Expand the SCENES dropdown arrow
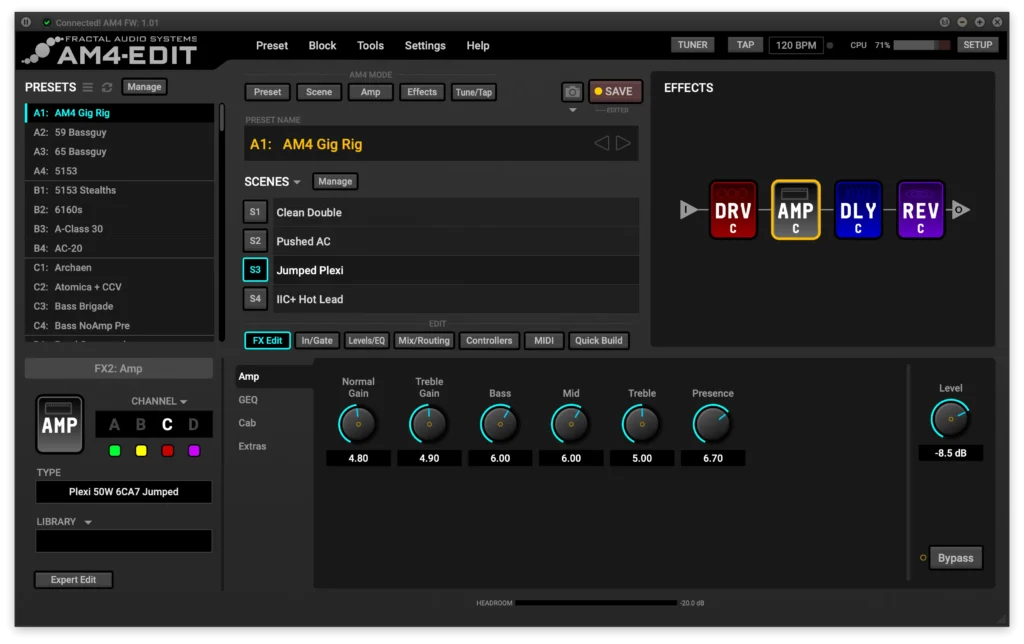The image size is (1024, 644). [297, 182]
